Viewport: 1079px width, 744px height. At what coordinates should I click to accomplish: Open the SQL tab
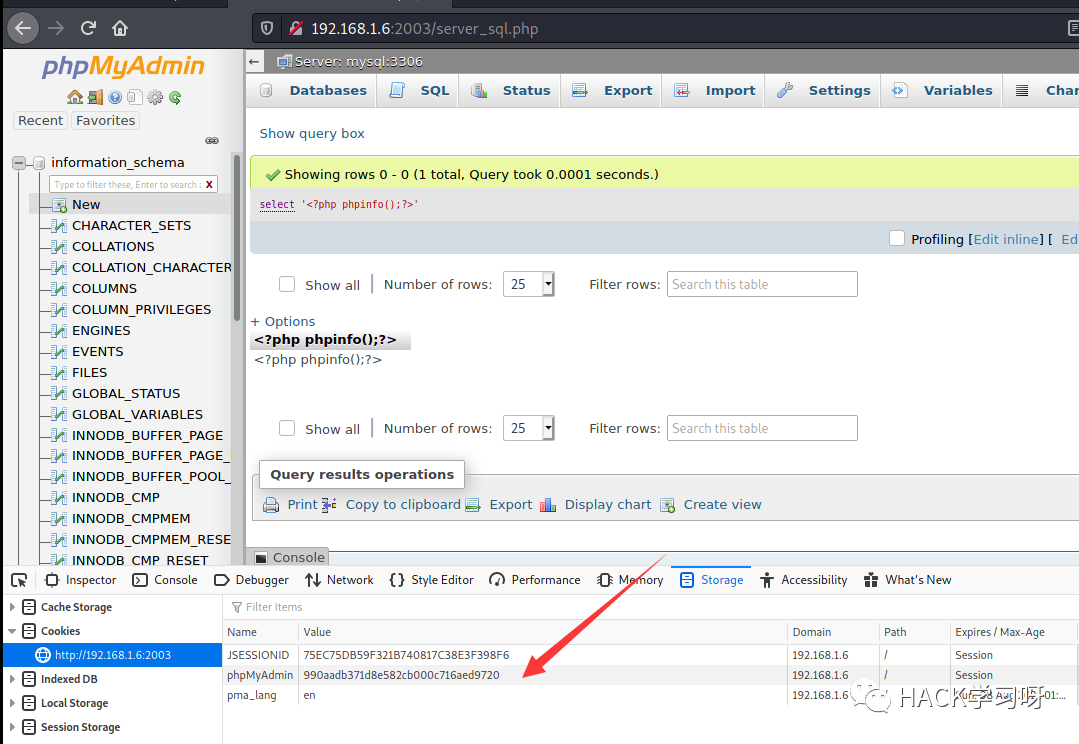[x=420, y=91]
